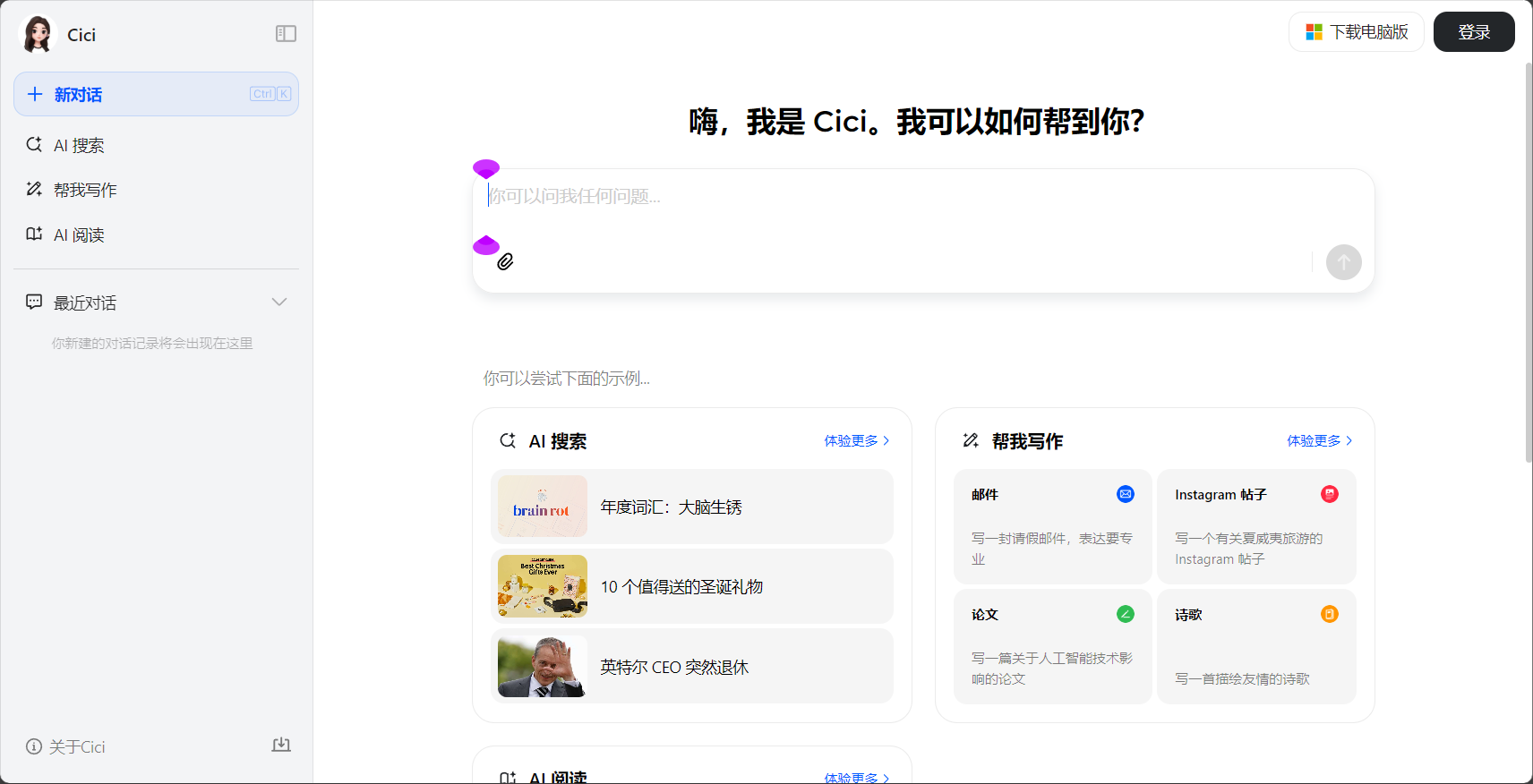
Task: Open Best Christmas Gifts thumbnail
Action: (x=543, y=586)
